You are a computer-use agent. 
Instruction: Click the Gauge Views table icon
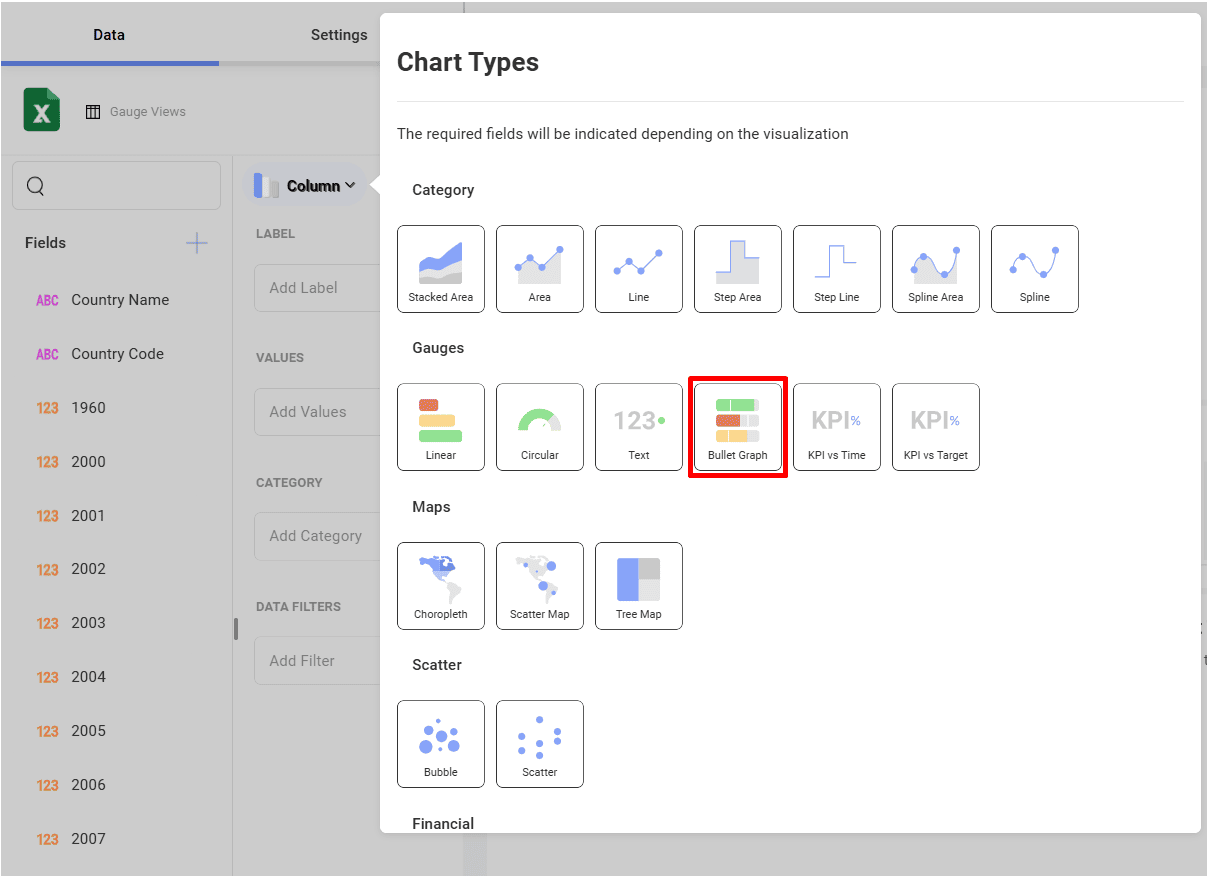click(93, 112)
